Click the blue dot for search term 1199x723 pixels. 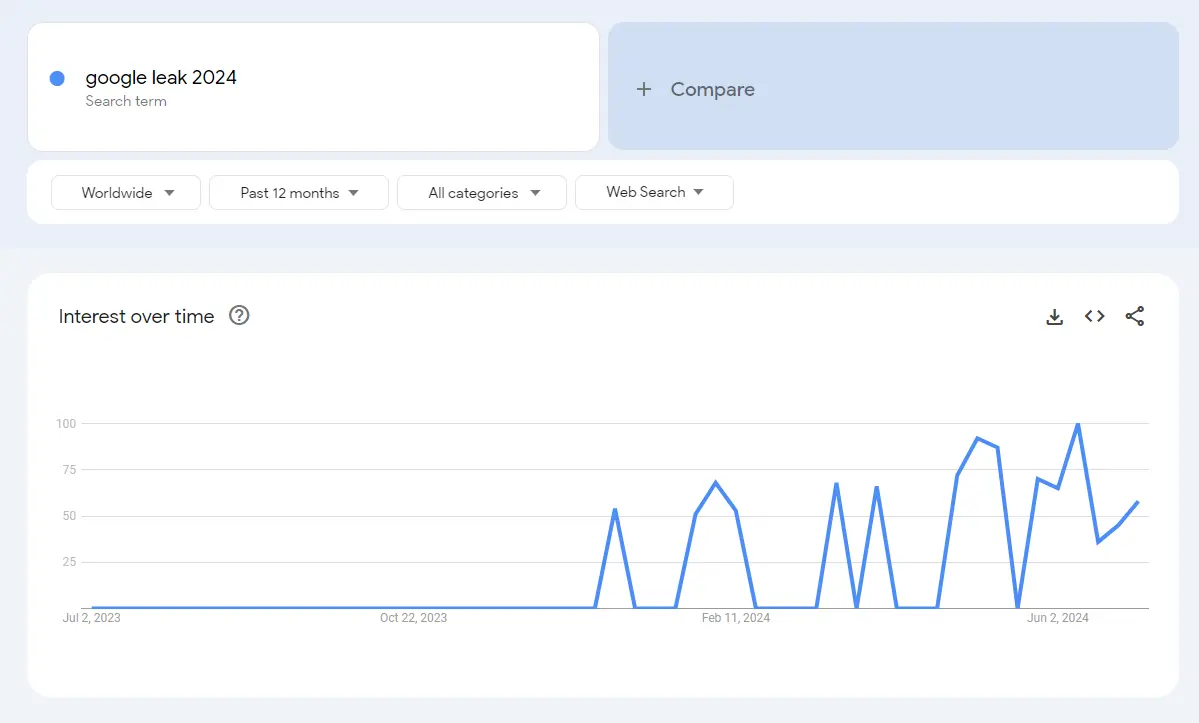(57, 78)
